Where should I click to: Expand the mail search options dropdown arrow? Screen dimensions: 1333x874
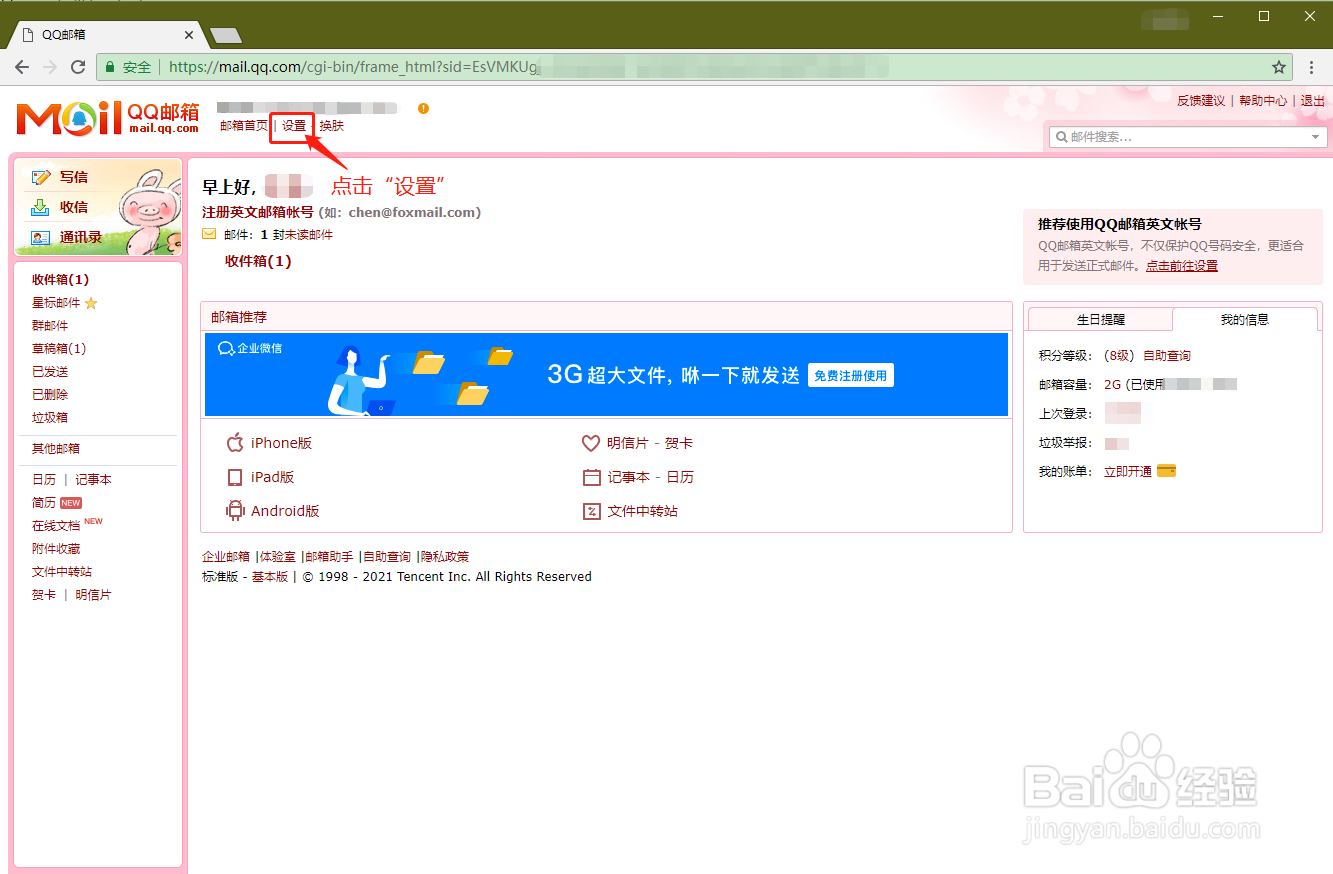click(x=1315, y=137)
